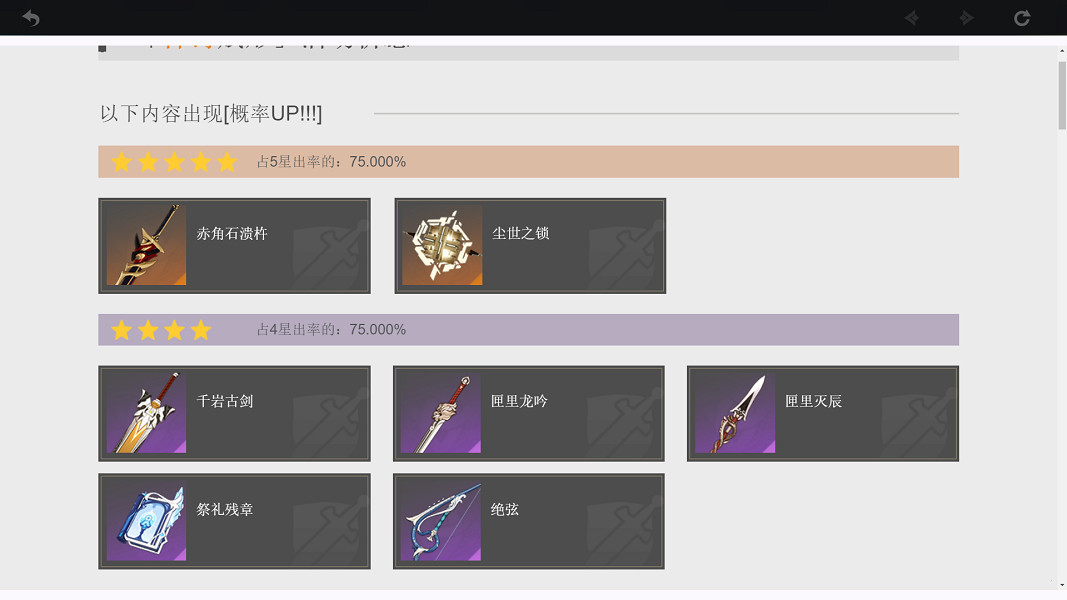The height and width of the screenshot is (600, 1067).
Task: Click the 祭礼残章 catalyst book icon
Action: [x=146, y=520]
